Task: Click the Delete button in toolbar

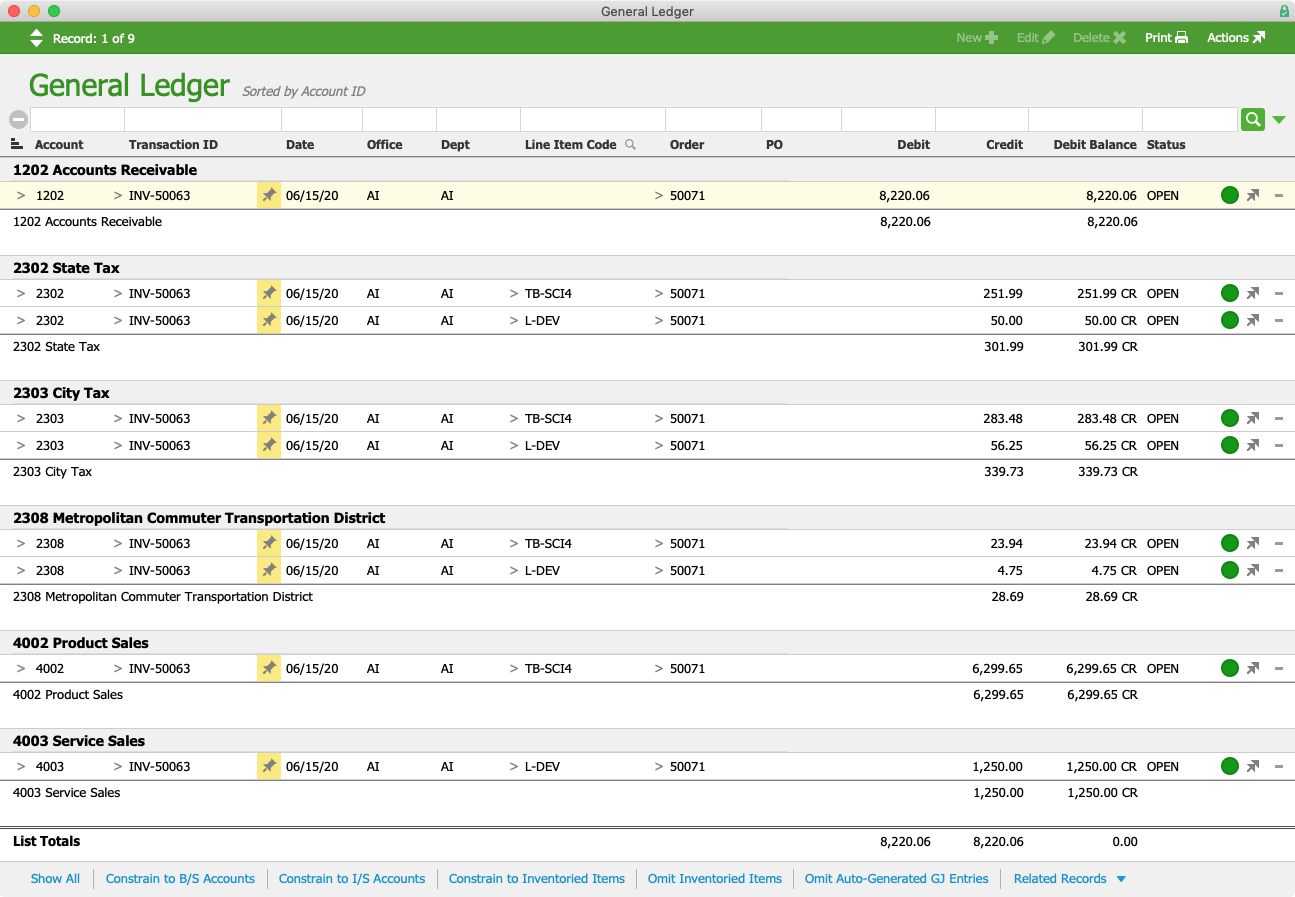Action: [x=1100, y=38]
